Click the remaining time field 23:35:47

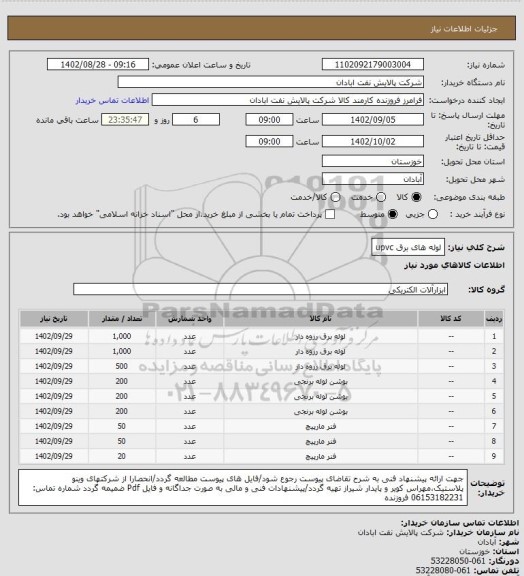pos(125,120)
